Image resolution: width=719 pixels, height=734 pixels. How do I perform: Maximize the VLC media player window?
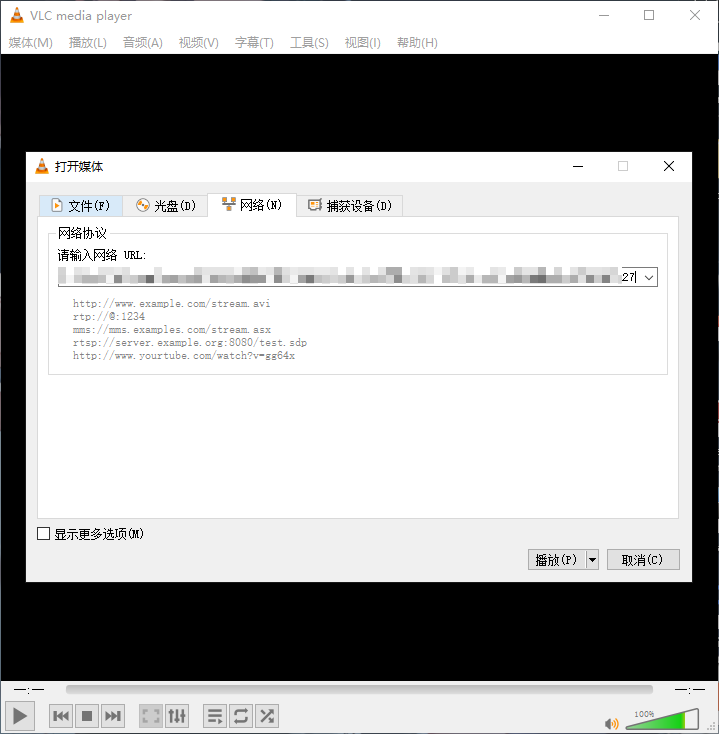pos(649,15)
